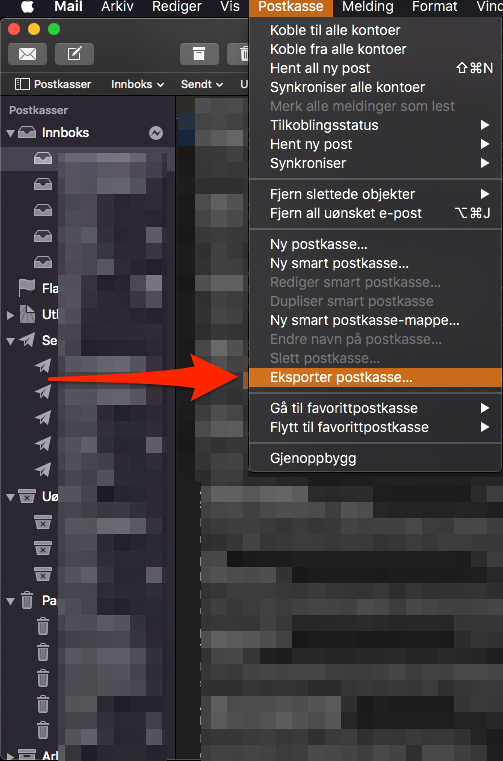Open the Sendt favorites dropdown
Screen dimensions: 503x761
pos(202,84)
